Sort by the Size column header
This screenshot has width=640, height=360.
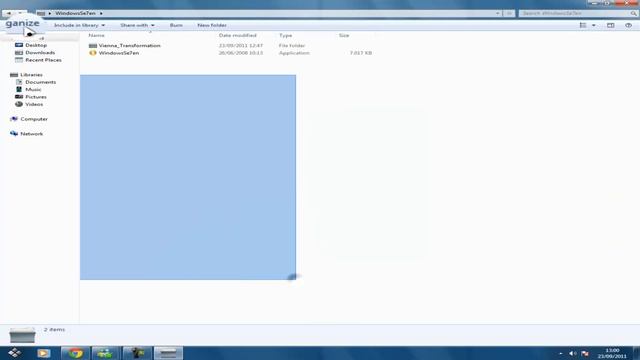click(x=344, y=36)
